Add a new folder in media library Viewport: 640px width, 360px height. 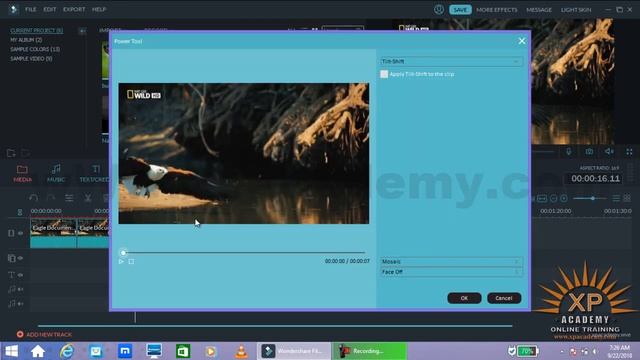click(x=11, y=153)
